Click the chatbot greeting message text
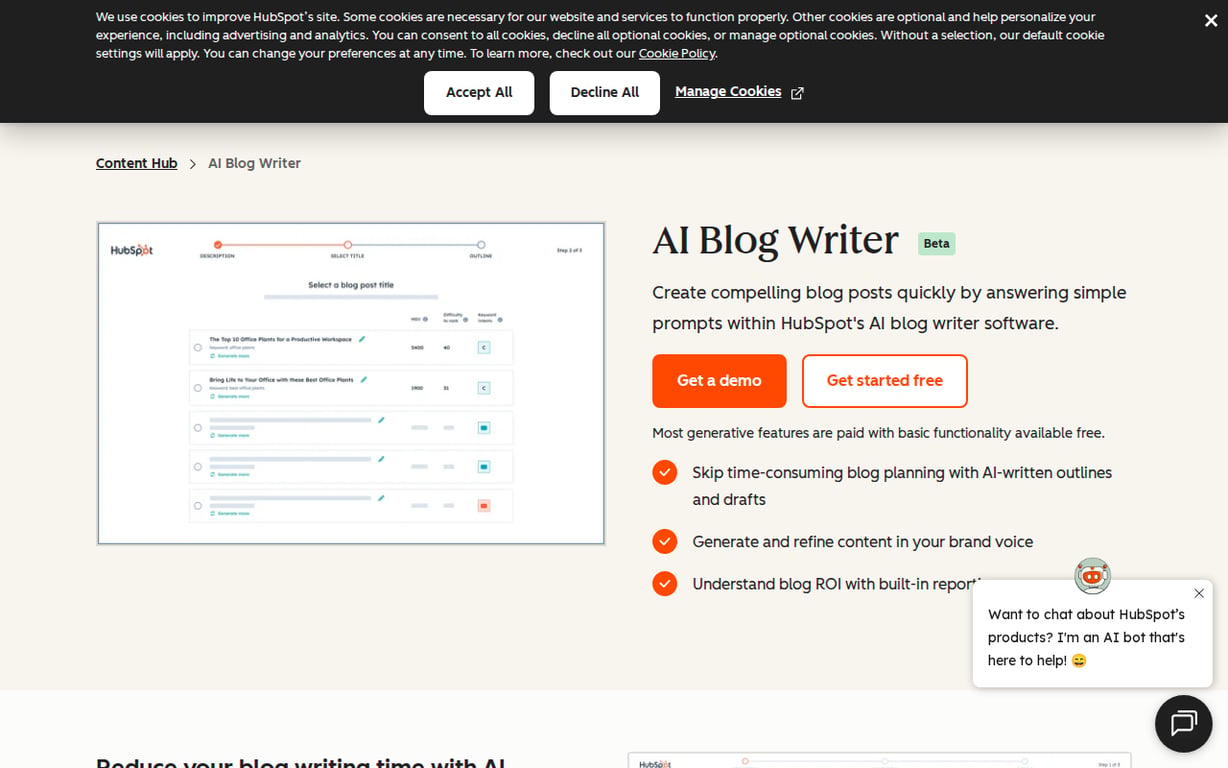The image size is (1228, 768). (x=1087, y=638)
